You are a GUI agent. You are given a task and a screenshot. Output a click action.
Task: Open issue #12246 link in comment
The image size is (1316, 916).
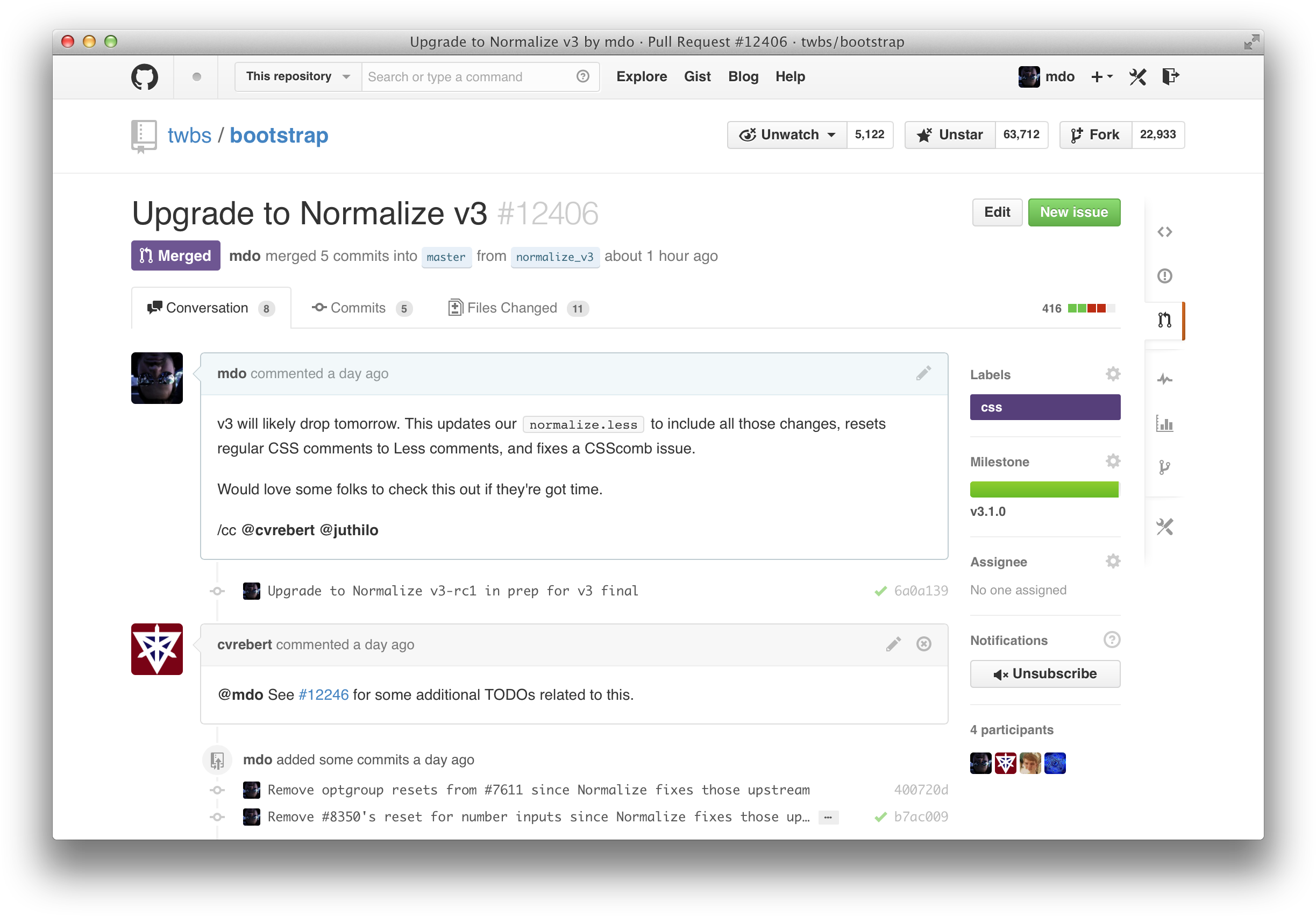point(323,694)
